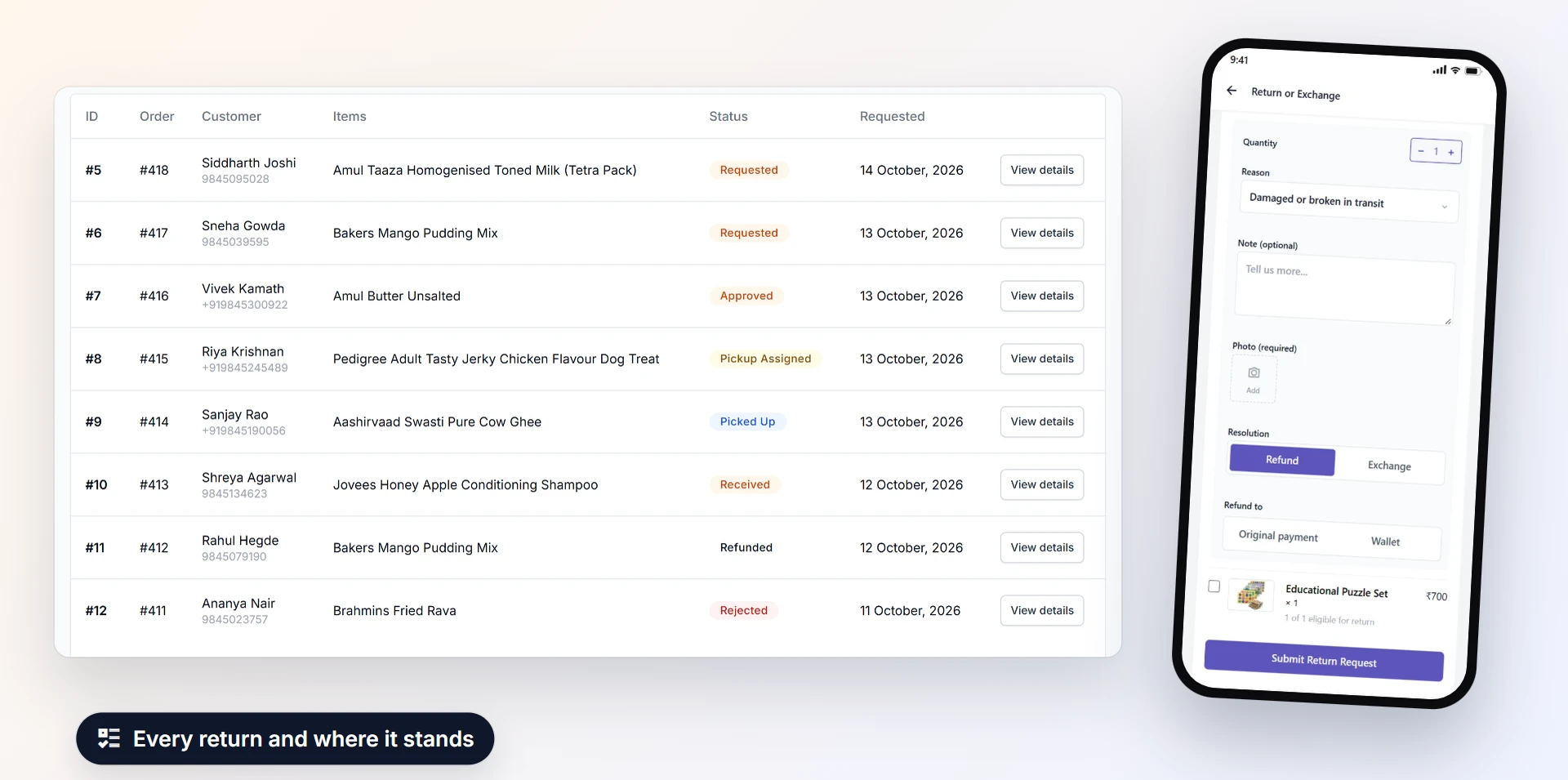This screenshot has width=1568, height=780.
Task: Choose Original payment as refund destination
Action: coord(1278,536)
